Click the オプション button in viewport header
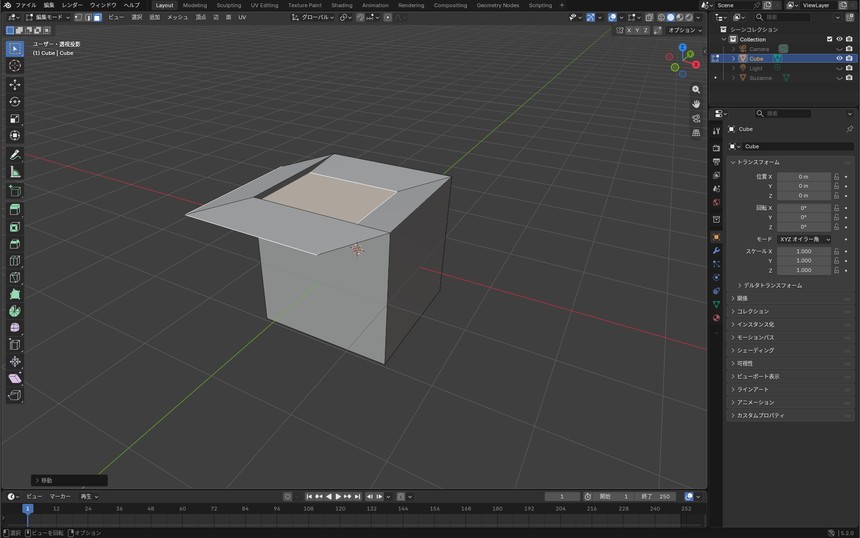The image size is (860, 538). (684, 30)
